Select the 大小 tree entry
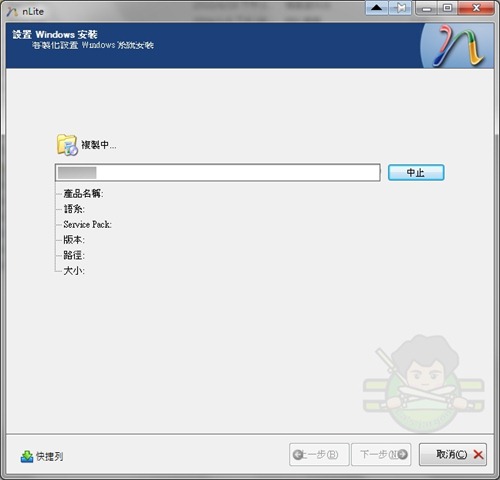 [x=74, y=271]
